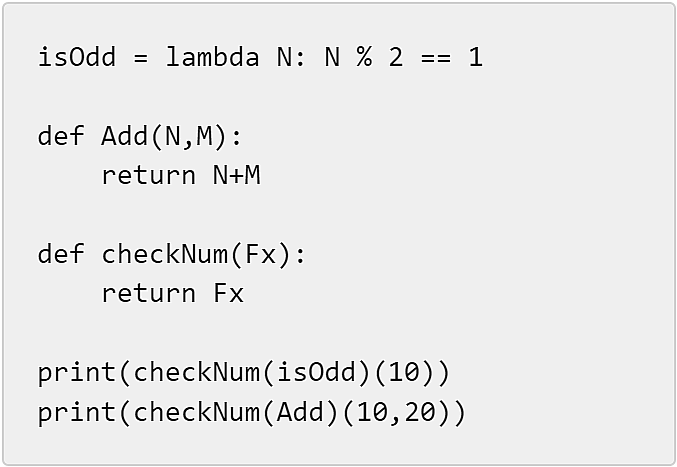Click the return keyword inside Add
This screenshot has width=677, height=467.
point(149,176)
